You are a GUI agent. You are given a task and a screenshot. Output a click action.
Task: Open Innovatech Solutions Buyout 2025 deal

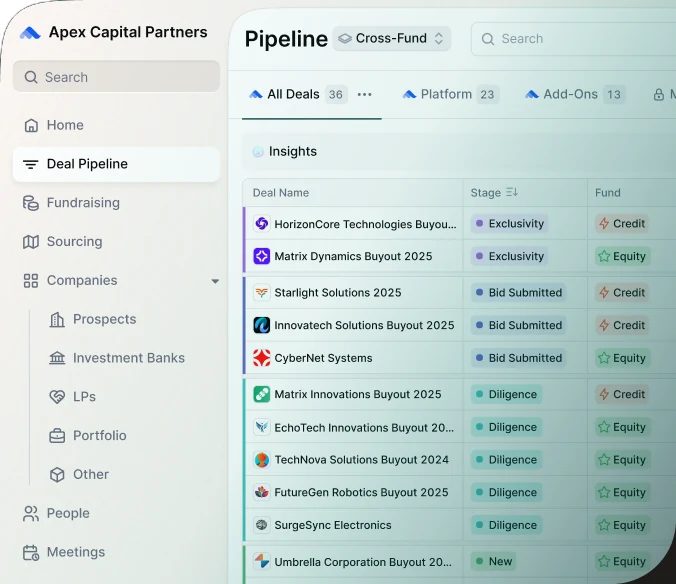coord(364,325)
